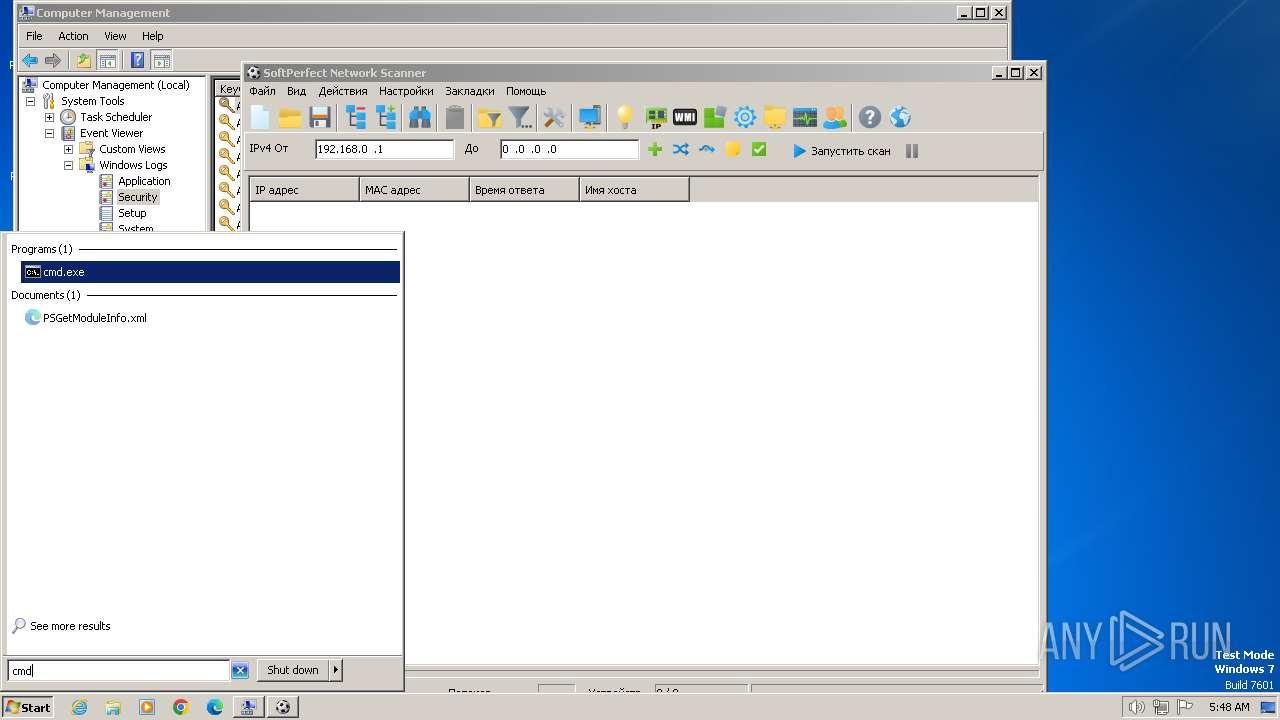Image resolution: width=1280 pixels, height=720 pixels.
Task: Click the volume tray icon
Action: coord(1136,707)
